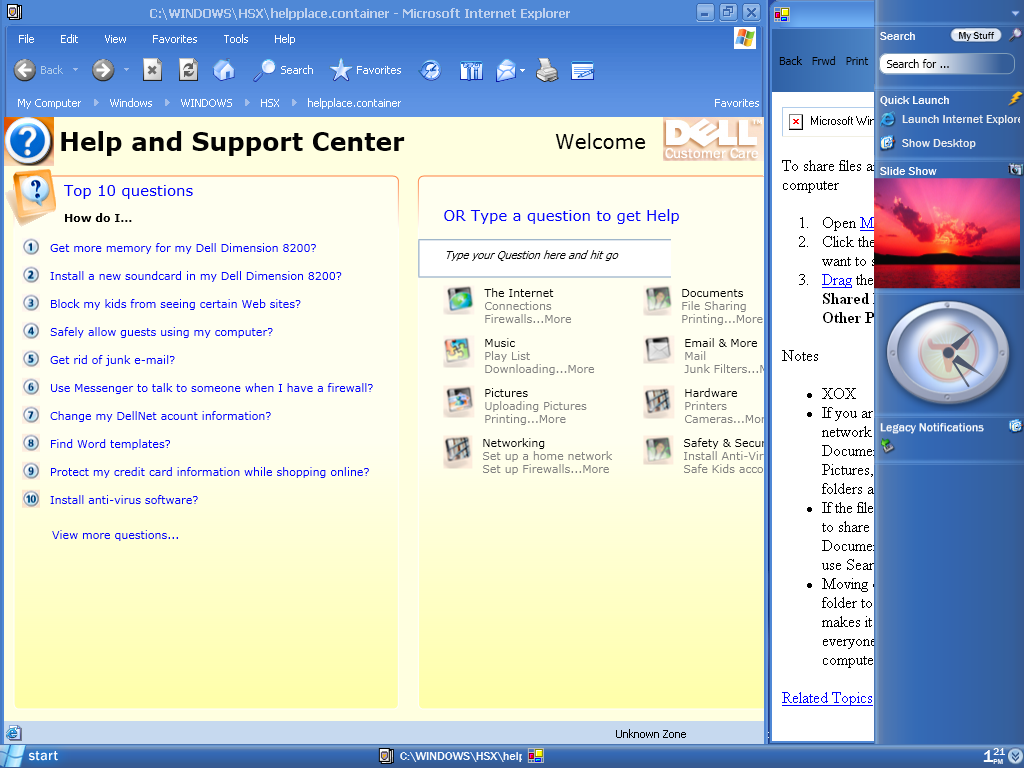Open 'Related Topics' link in help window
The height and width of the screenshot is (768, 1024).
click(827, 698)
